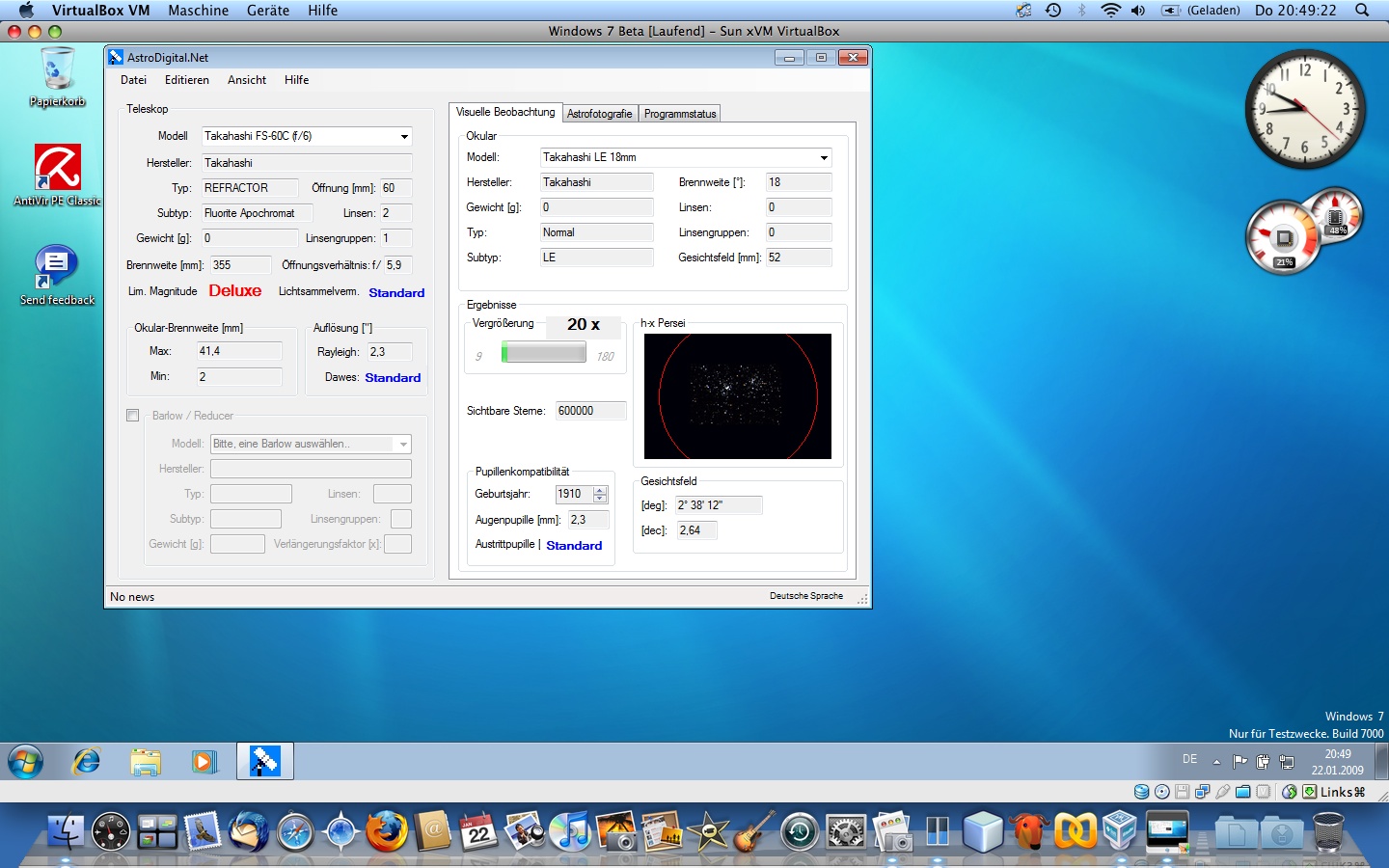Click the Action Center flag tray icon
Viewport: 1389px width, 868px height.
(1240, 761)
